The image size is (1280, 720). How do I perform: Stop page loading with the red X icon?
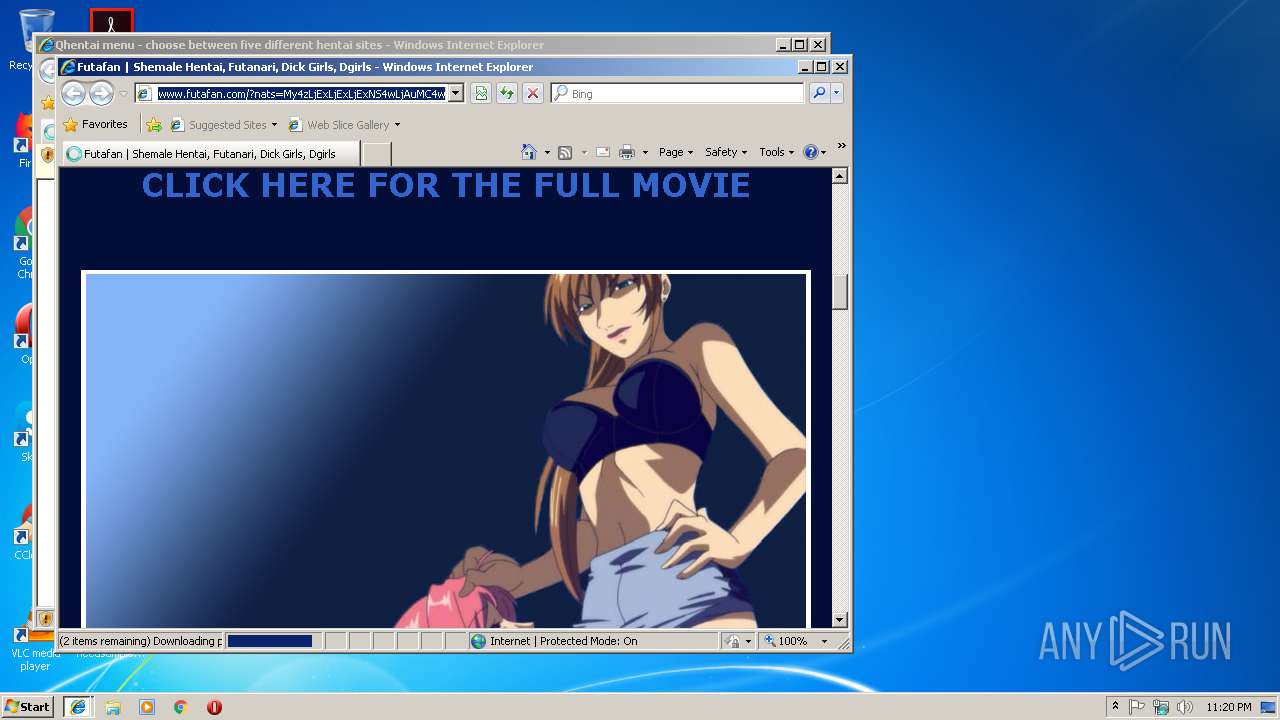pyautogui.click(x=533, y=93)
